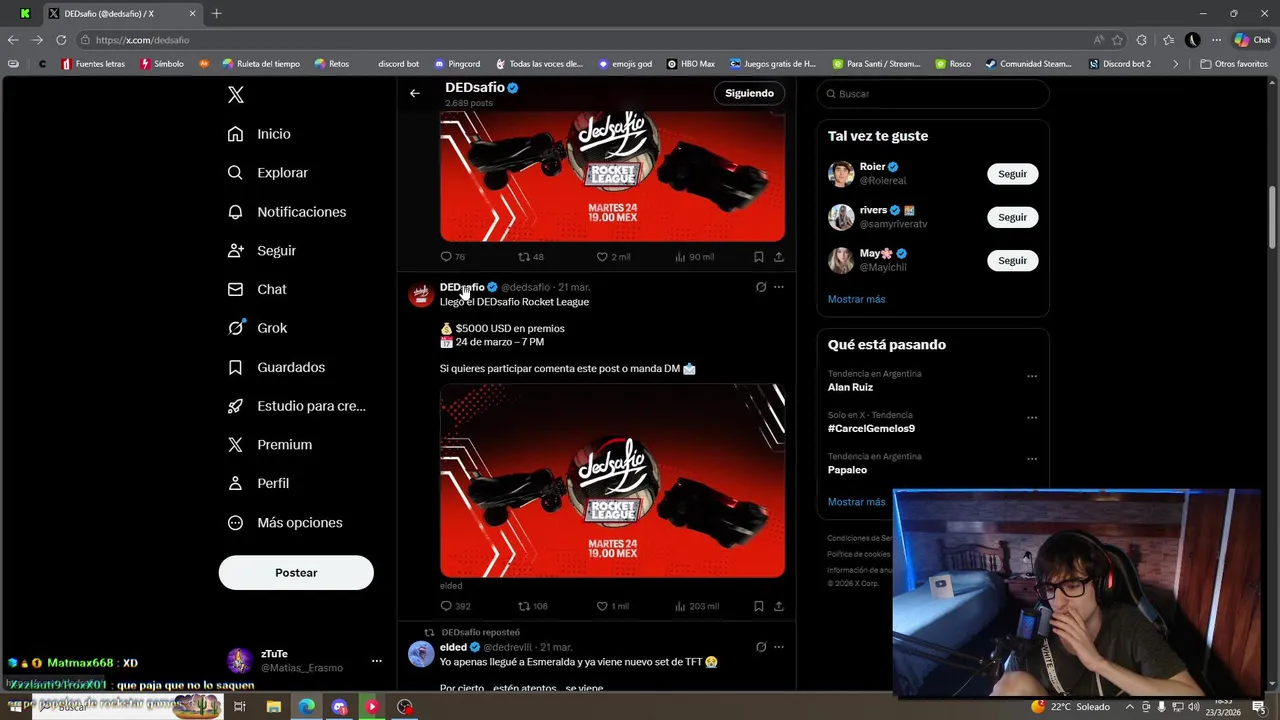This screenshot has width=1280, height=720.
Task: Click the Postear button
Action: pyautogui.click(x=296, y=573)
